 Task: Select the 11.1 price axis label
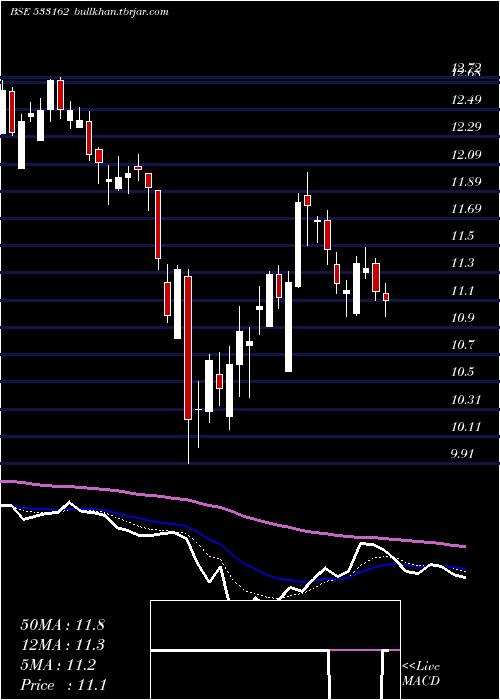[x=462, y=291]
